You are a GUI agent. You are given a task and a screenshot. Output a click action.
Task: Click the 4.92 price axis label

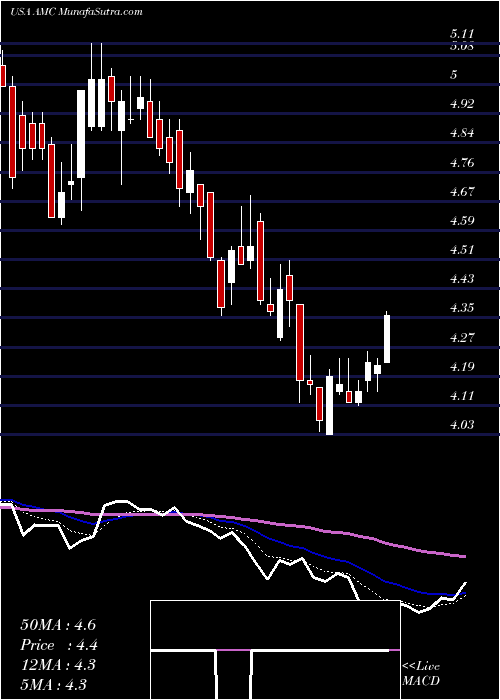tap(462, 104)
